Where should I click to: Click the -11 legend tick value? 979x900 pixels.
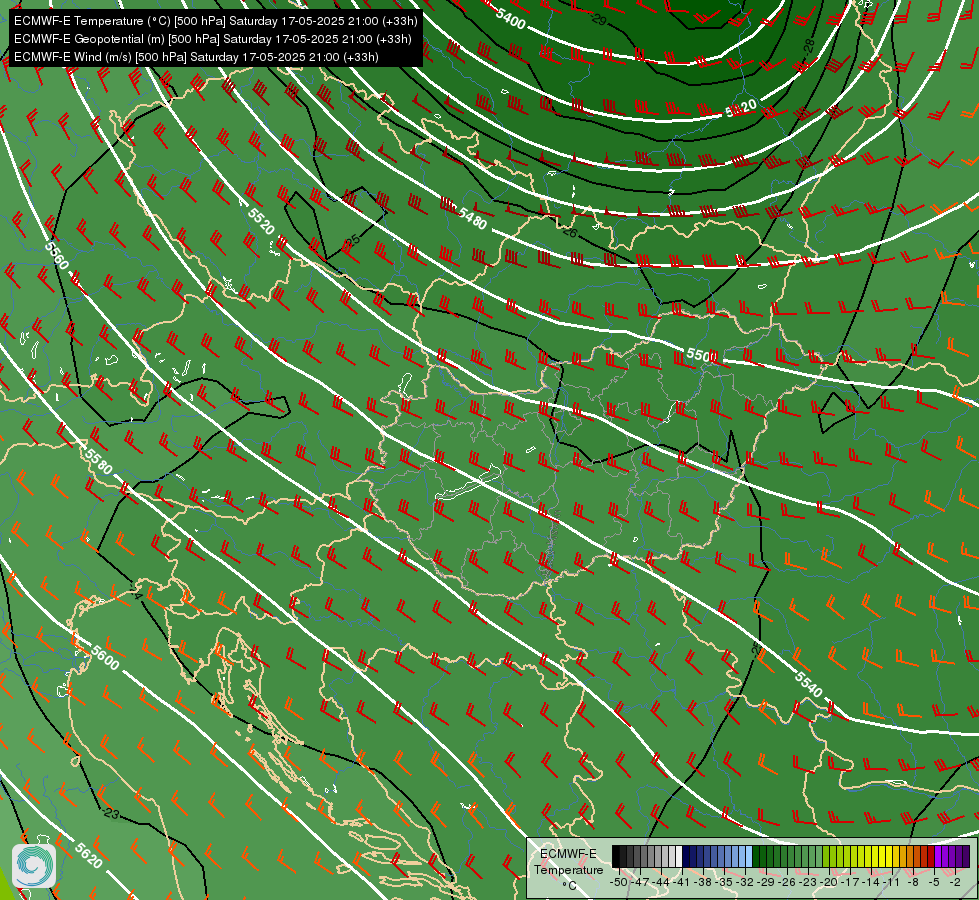[892, 882]
